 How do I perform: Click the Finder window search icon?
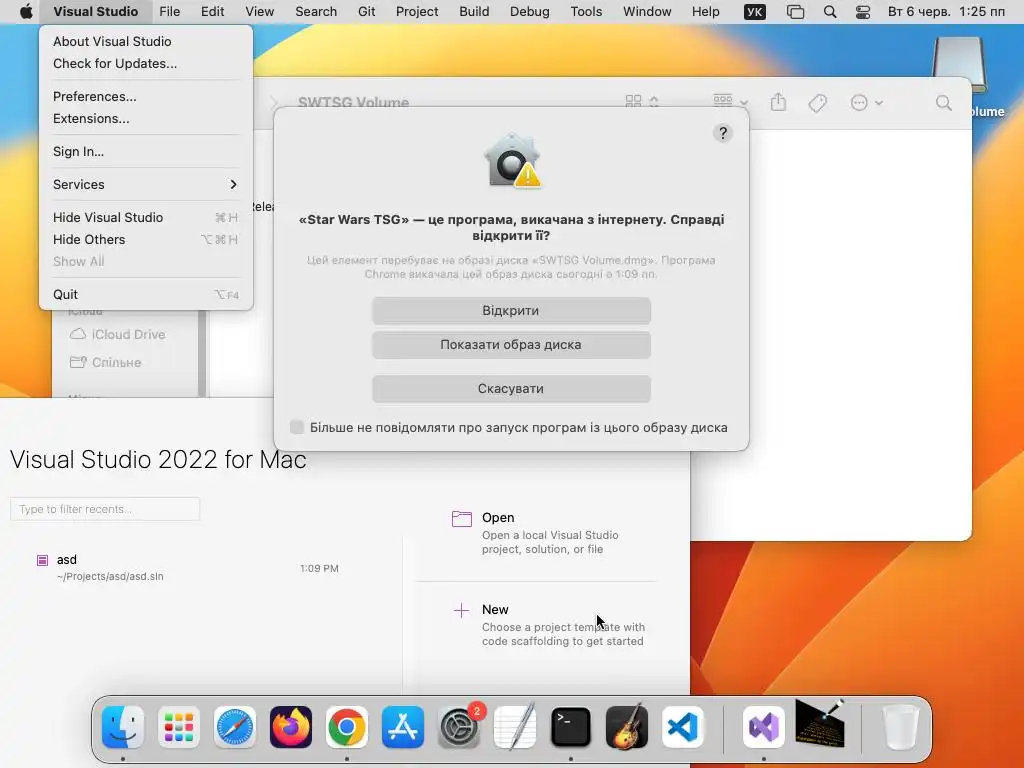(x=944, y=103)
